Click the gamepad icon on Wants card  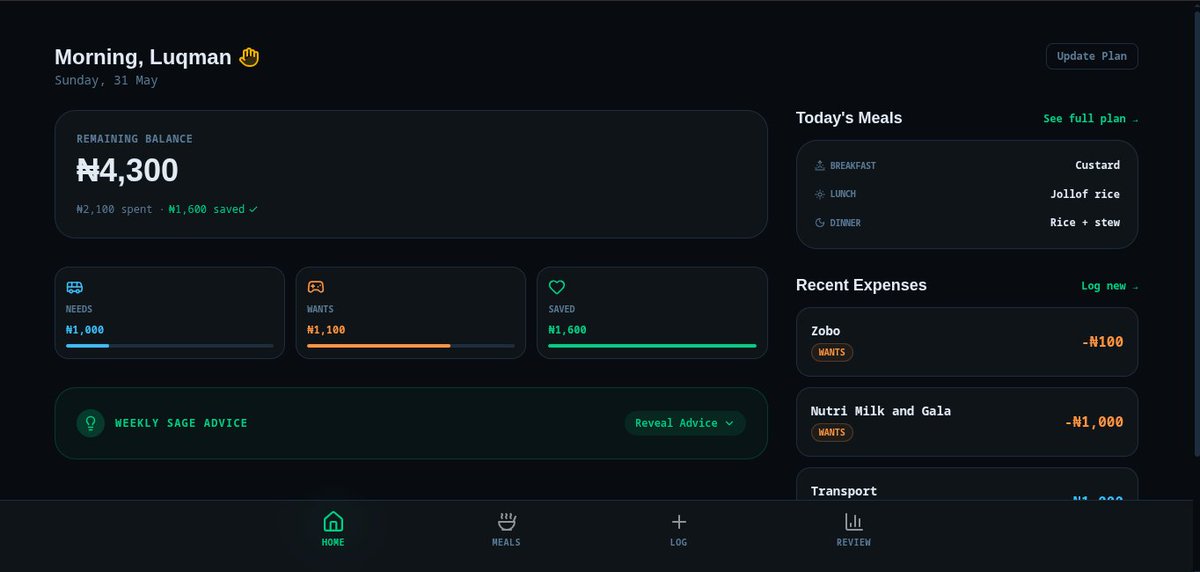tap(316, 287)
